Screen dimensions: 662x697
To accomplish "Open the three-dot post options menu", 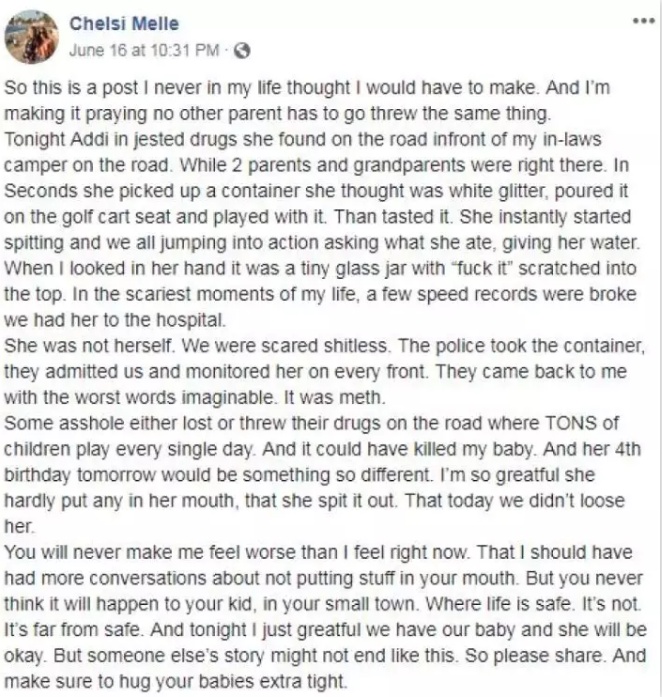I will (644, 21).
